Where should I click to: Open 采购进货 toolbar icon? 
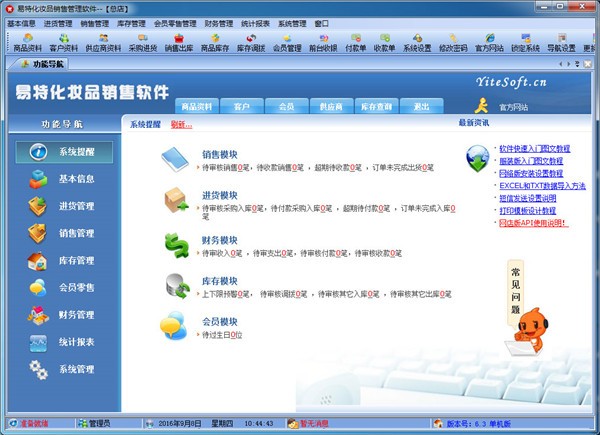coord(143,42)
